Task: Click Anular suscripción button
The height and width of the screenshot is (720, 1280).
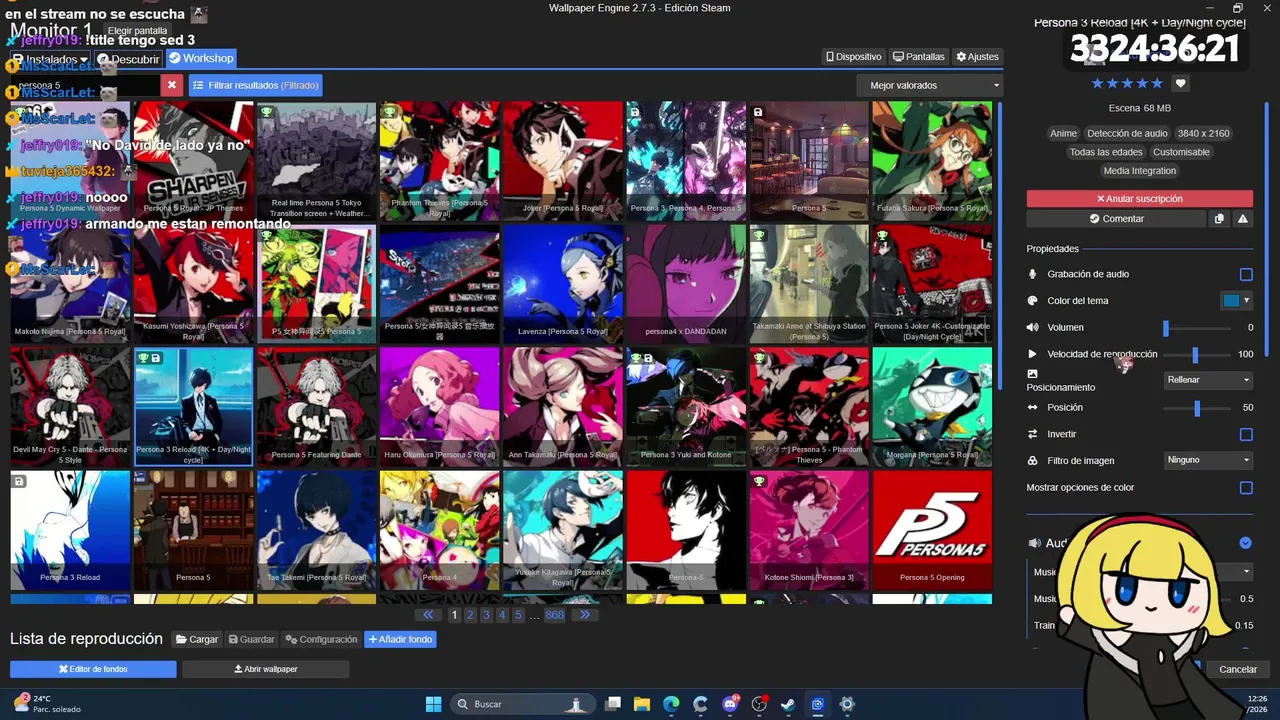Action: [1139, 199]
